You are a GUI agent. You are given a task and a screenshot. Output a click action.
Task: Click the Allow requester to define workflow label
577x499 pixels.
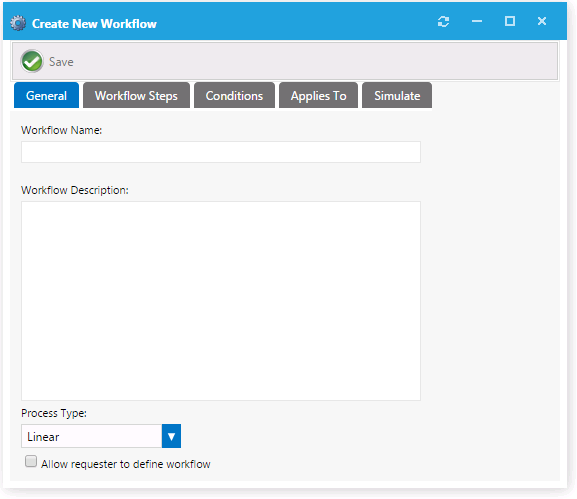tap(125, 464)
